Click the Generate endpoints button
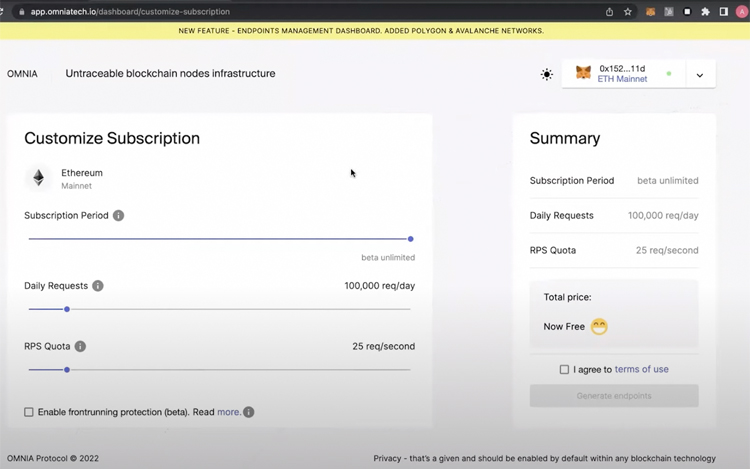 click(614, 396)
